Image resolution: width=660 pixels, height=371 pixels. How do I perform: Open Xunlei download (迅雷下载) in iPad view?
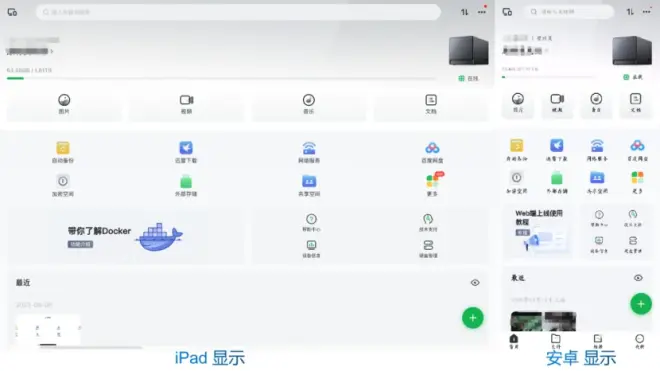click(x=186, y=152)
